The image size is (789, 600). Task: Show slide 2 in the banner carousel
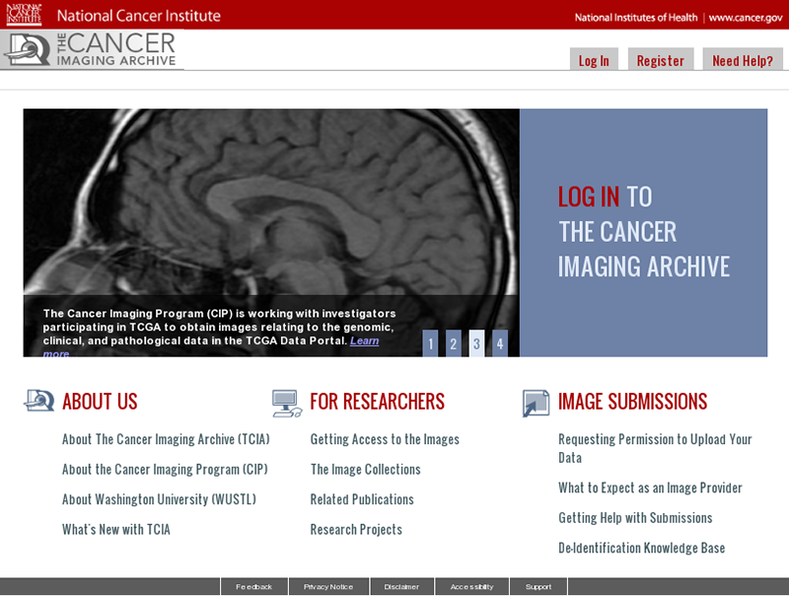453,343
